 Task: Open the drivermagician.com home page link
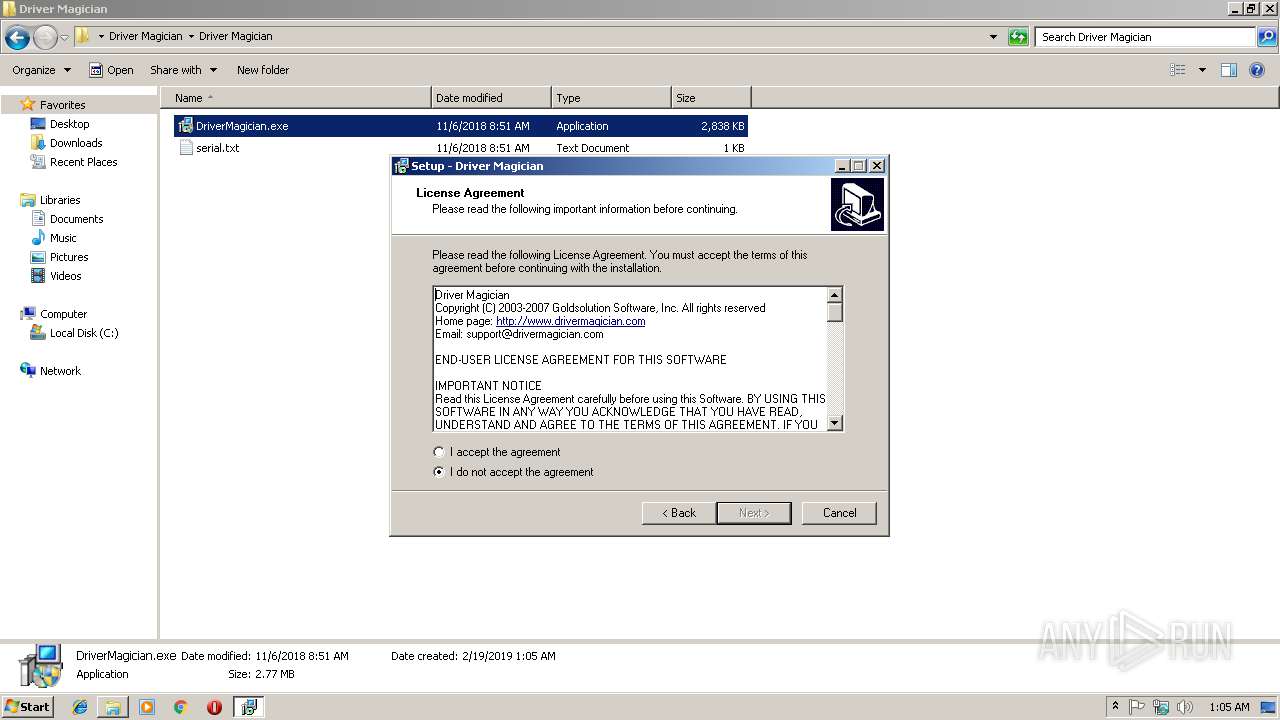[x=570, y=321]
